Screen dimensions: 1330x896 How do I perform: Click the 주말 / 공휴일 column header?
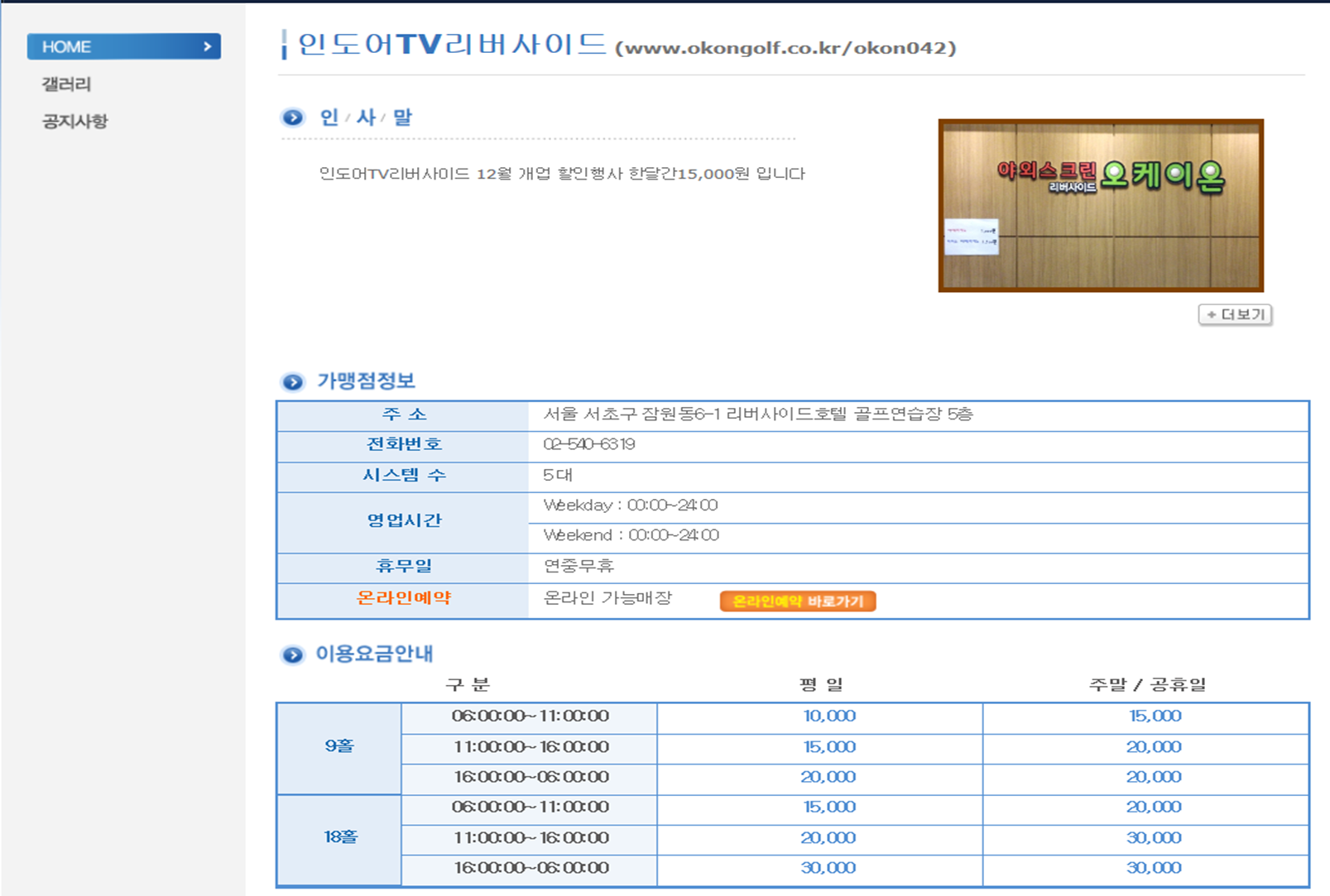coord(1146,685)
